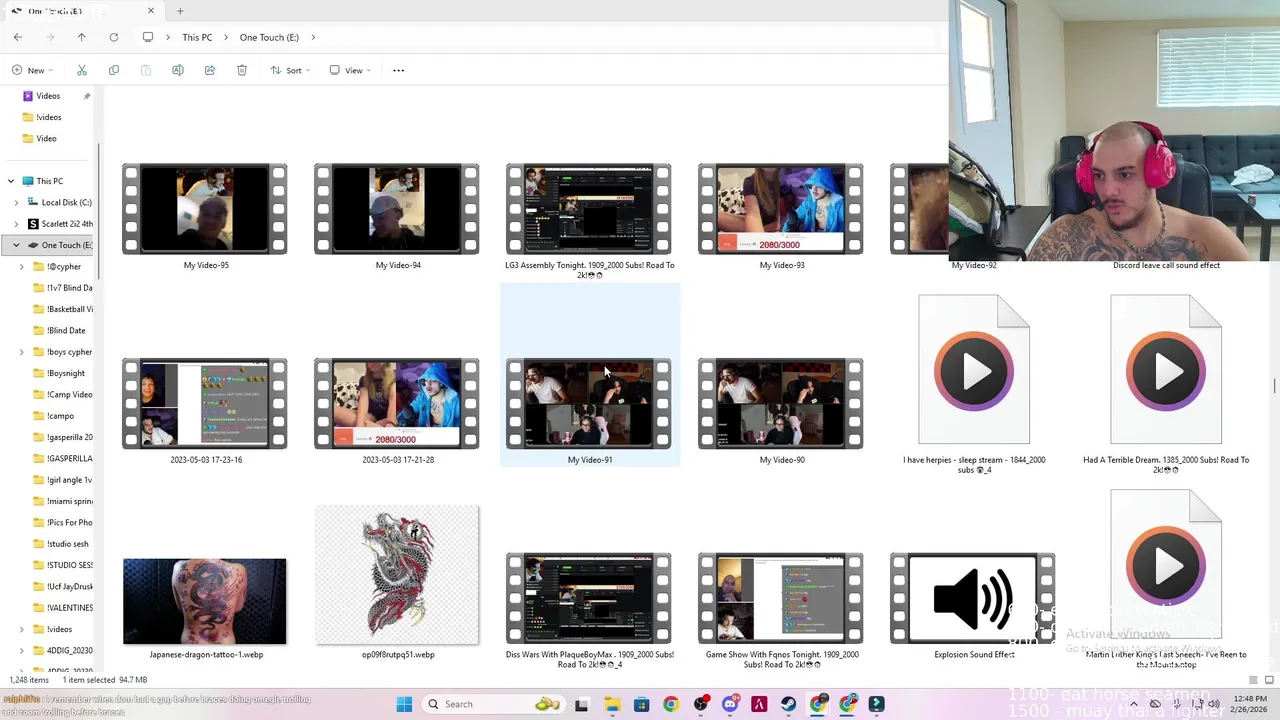The image size is (1280, 720).
Task: Open the View layout dropdown
Action: pos(350,70)
